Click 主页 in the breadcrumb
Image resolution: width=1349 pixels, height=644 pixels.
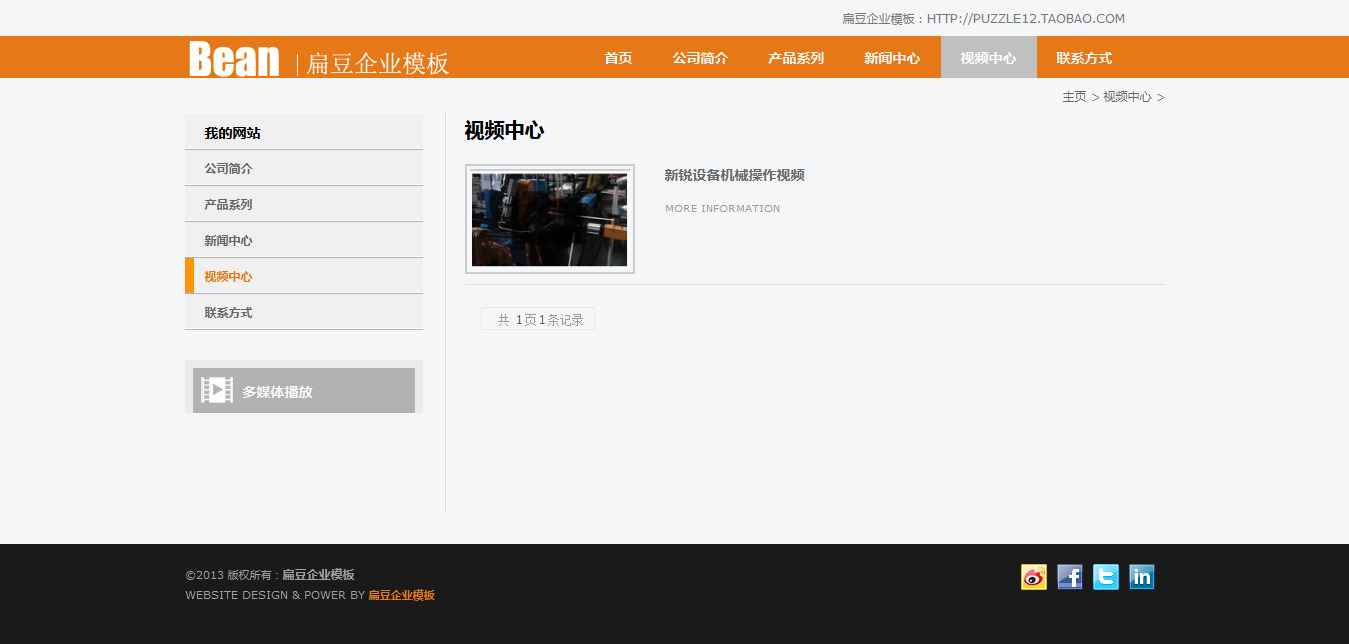coord(1074,97)
